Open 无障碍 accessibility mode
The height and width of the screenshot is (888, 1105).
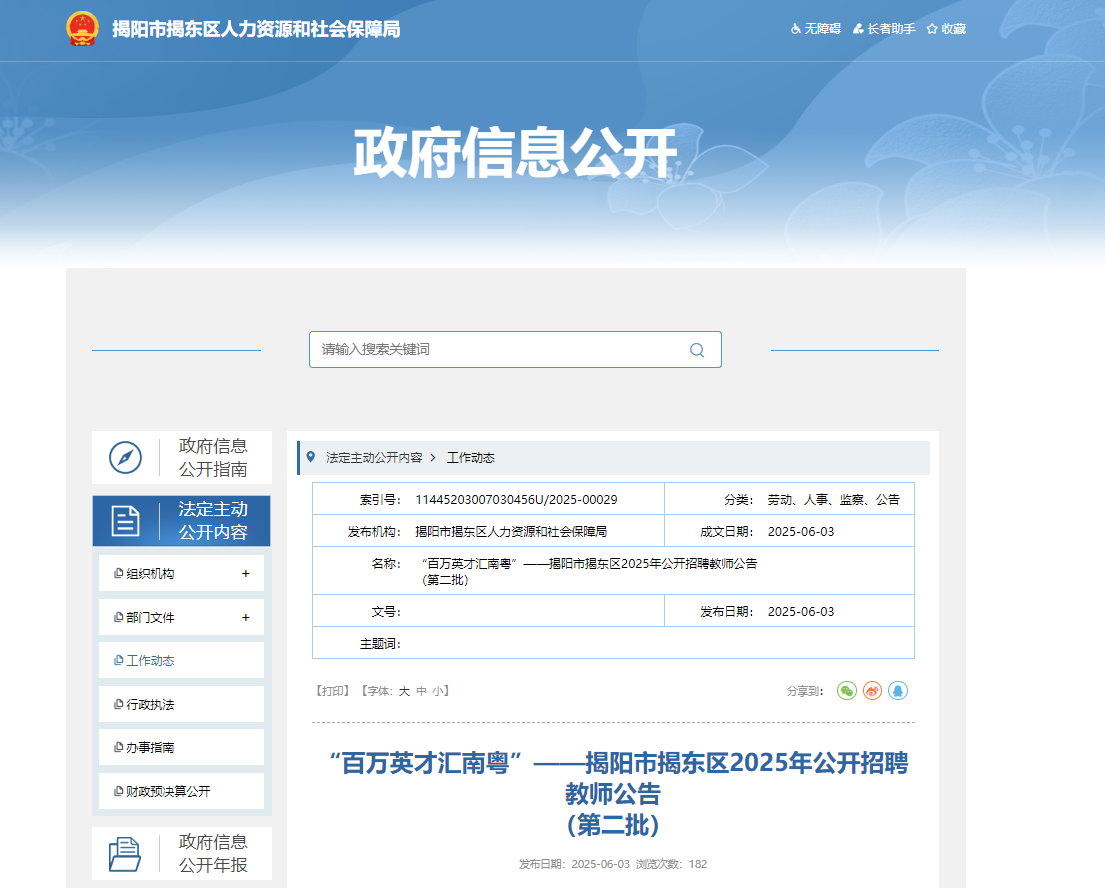point(815,29)
